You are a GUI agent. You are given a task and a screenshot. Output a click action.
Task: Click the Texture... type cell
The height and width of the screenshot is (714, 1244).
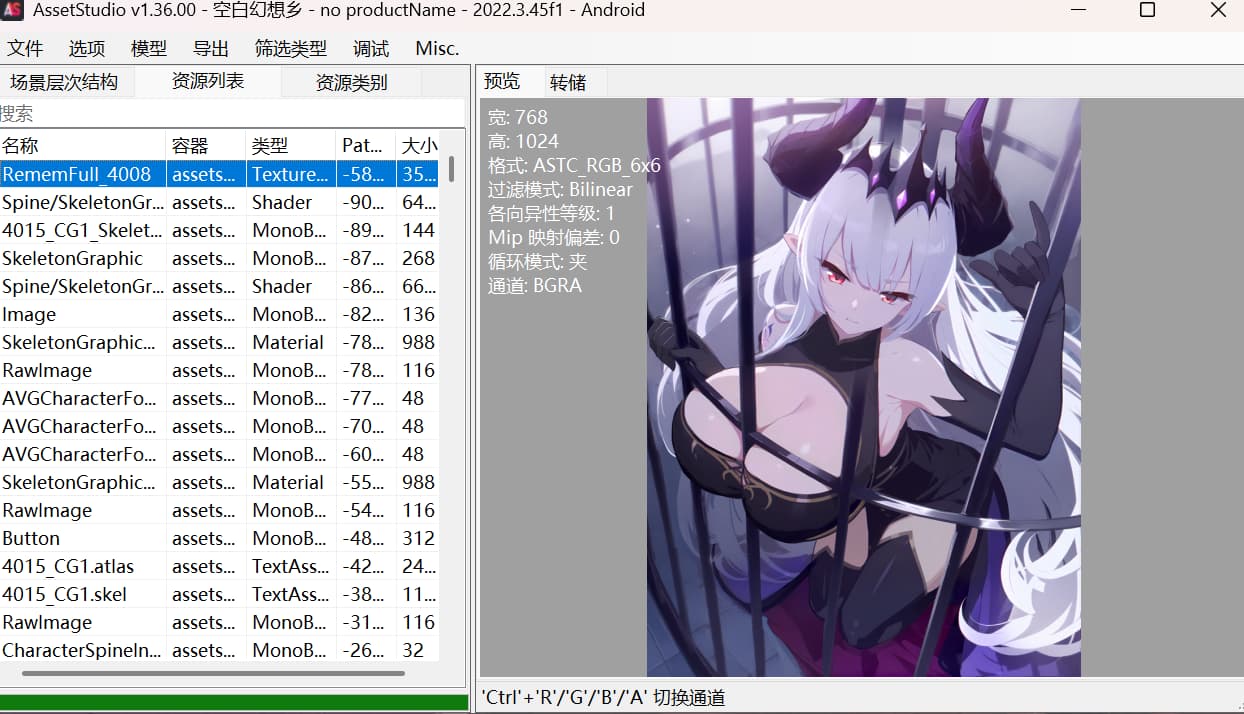point(291,174)
